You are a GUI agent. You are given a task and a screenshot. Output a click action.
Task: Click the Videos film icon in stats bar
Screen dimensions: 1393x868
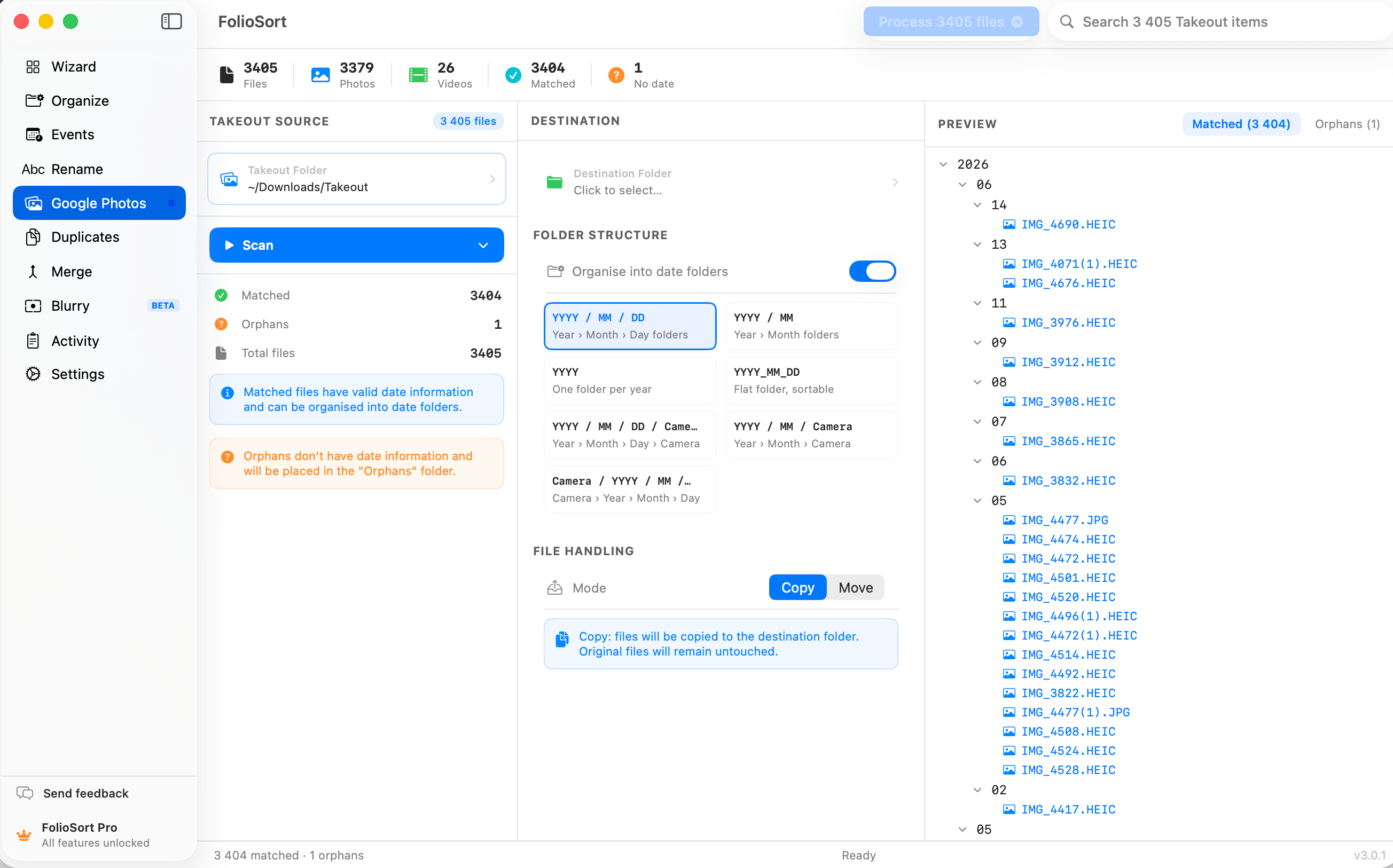(x=418, y=75)
